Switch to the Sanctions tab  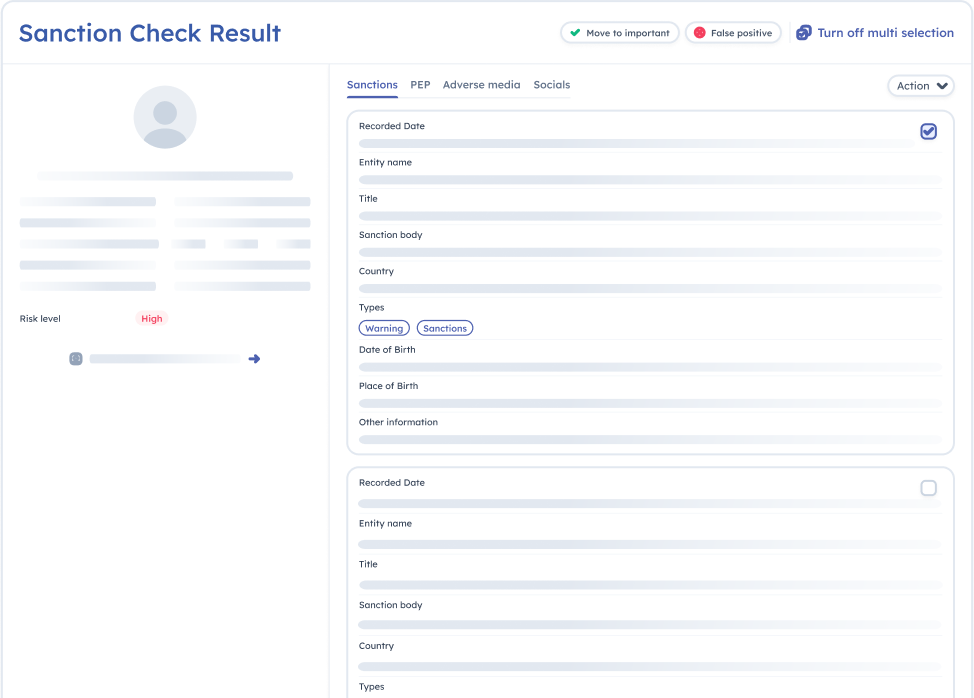(372, 85)
